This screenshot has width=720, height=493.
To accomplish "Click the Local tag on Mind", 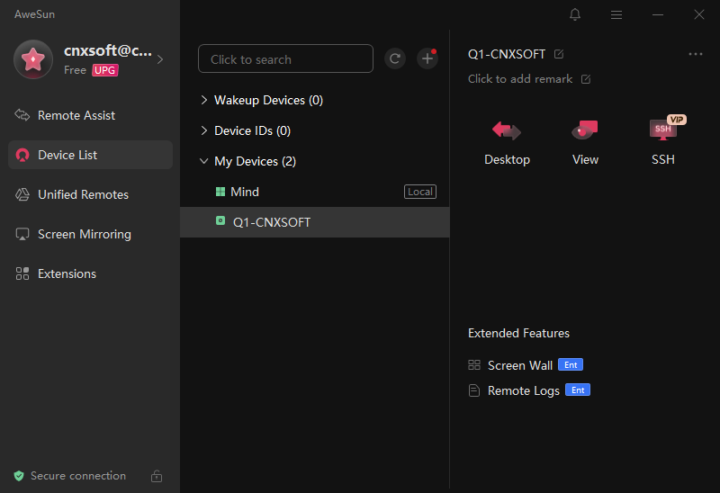I will (x=420, y=192).
